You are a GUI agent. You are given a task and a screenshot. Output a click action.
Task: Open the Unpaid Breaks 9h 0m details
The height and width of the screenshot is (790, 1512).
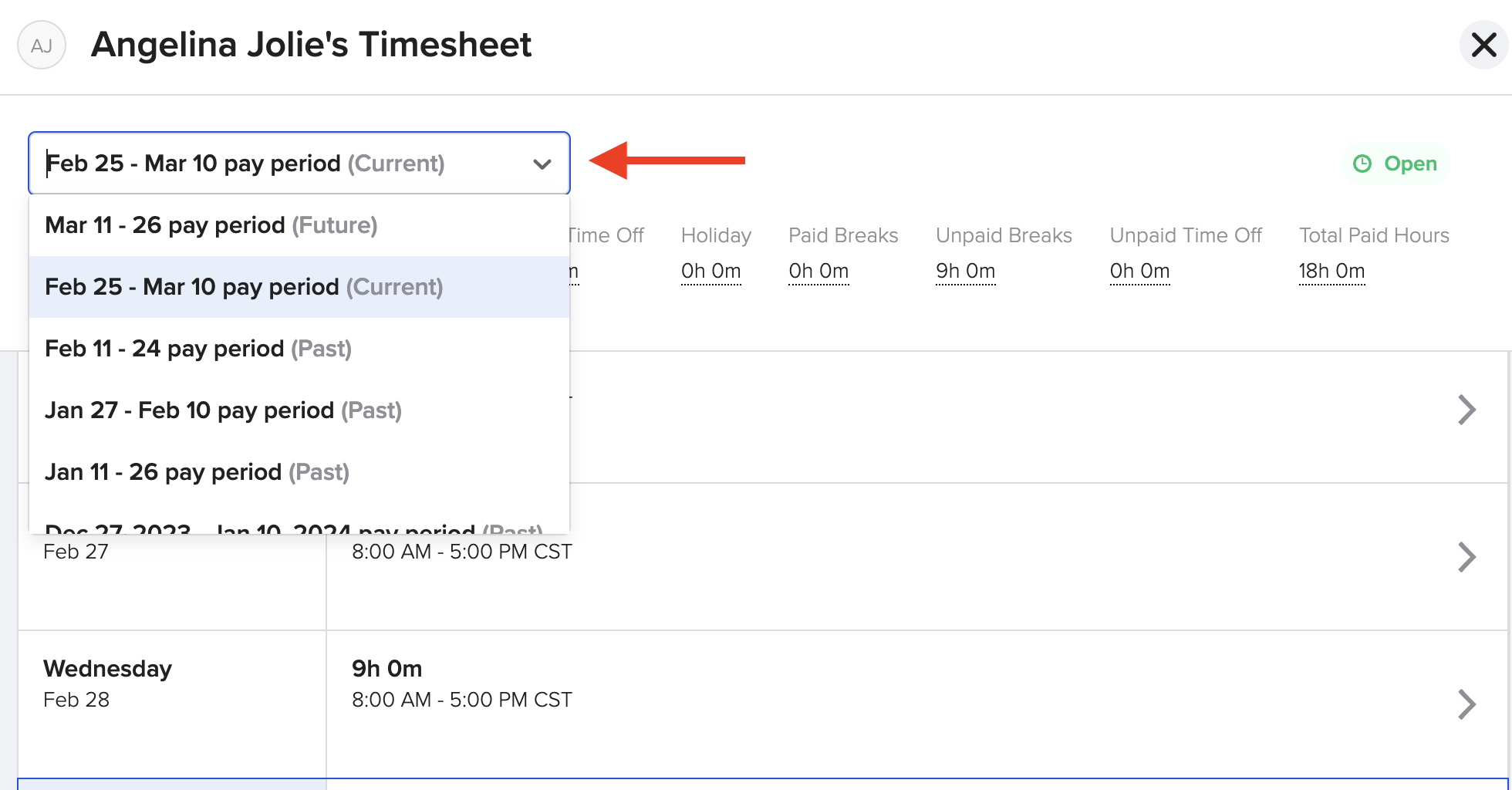(965, 271)
